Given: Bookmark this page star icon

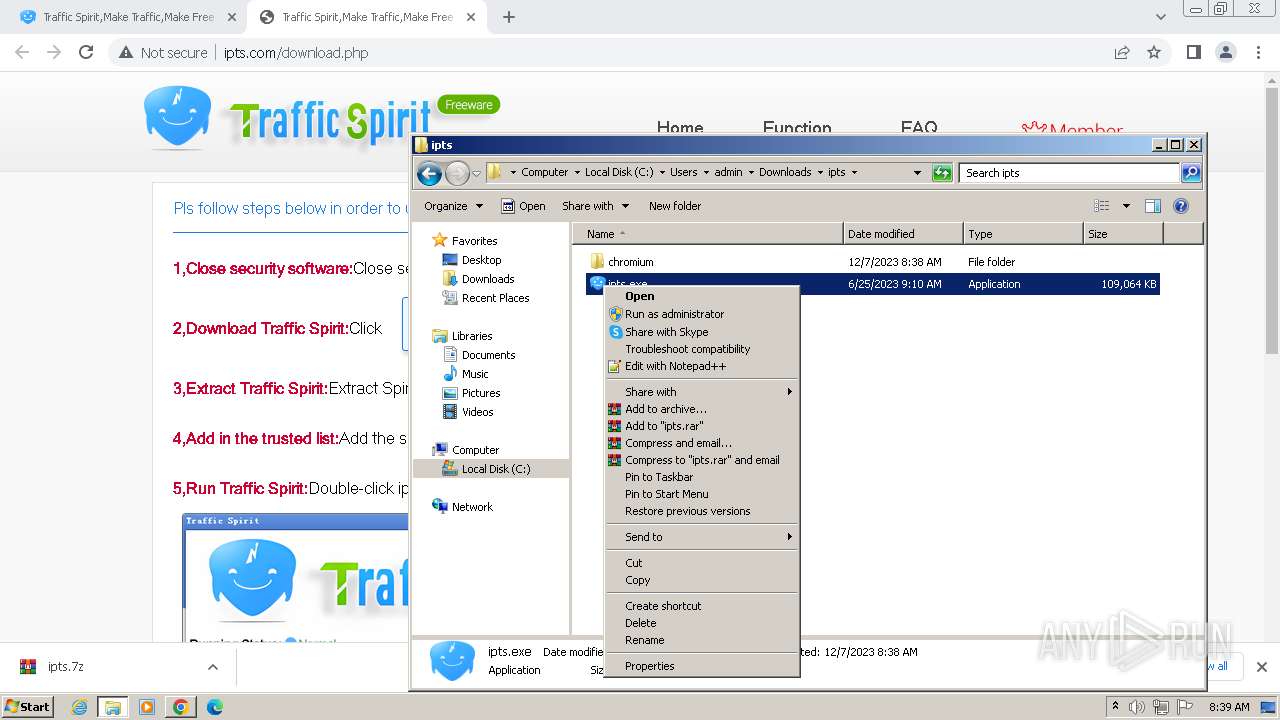Looking at the screenshot, I should click(x=1154, y=52).
